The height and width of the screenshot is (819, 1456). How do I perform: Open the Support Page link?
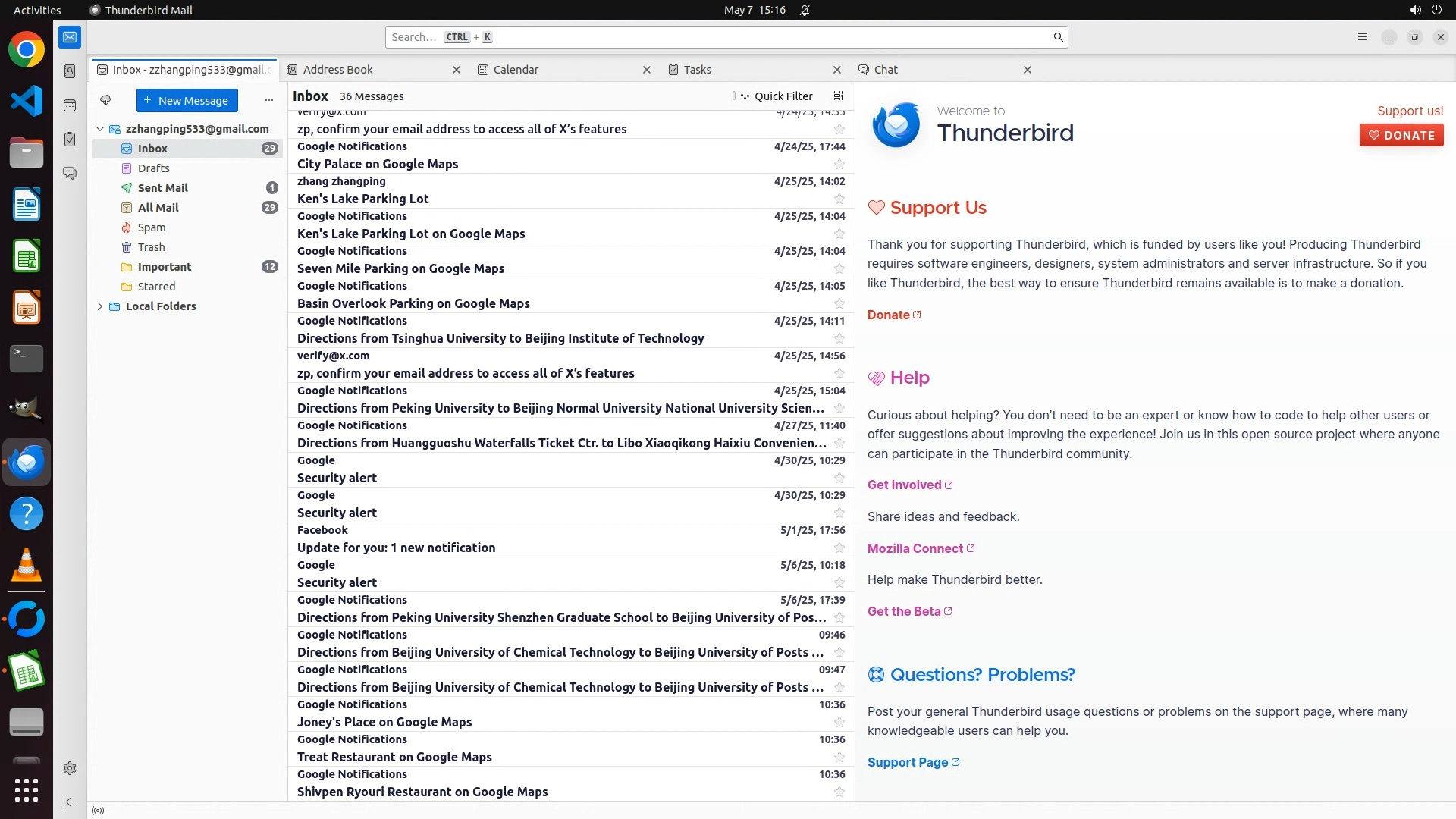pos(908,762)
